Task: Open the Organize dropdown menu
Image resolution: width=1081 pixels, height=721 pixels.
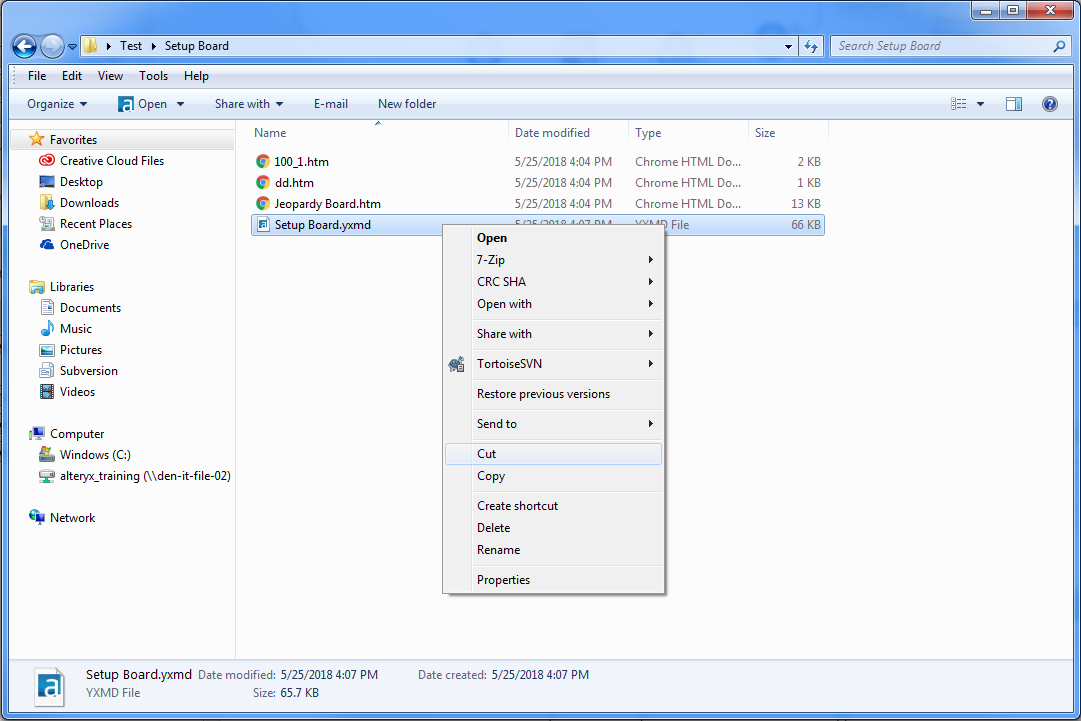Action: [56, 104]
